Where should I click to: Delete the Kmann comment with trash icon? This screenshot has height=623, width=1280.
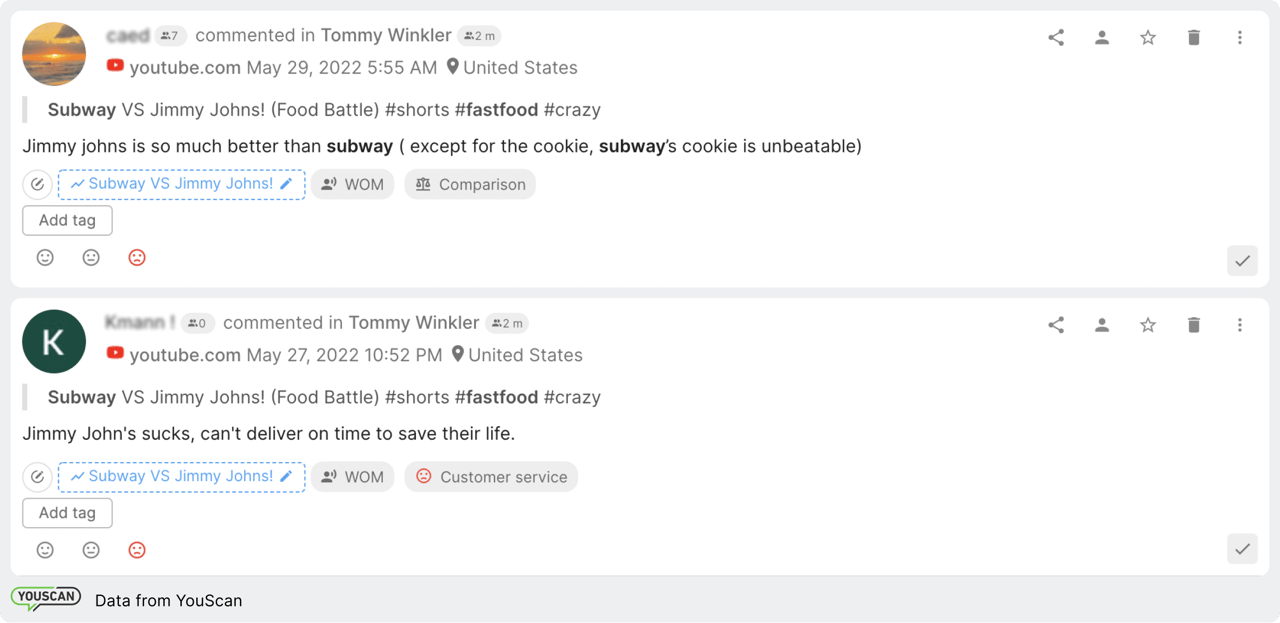[x=1193, y=325]
